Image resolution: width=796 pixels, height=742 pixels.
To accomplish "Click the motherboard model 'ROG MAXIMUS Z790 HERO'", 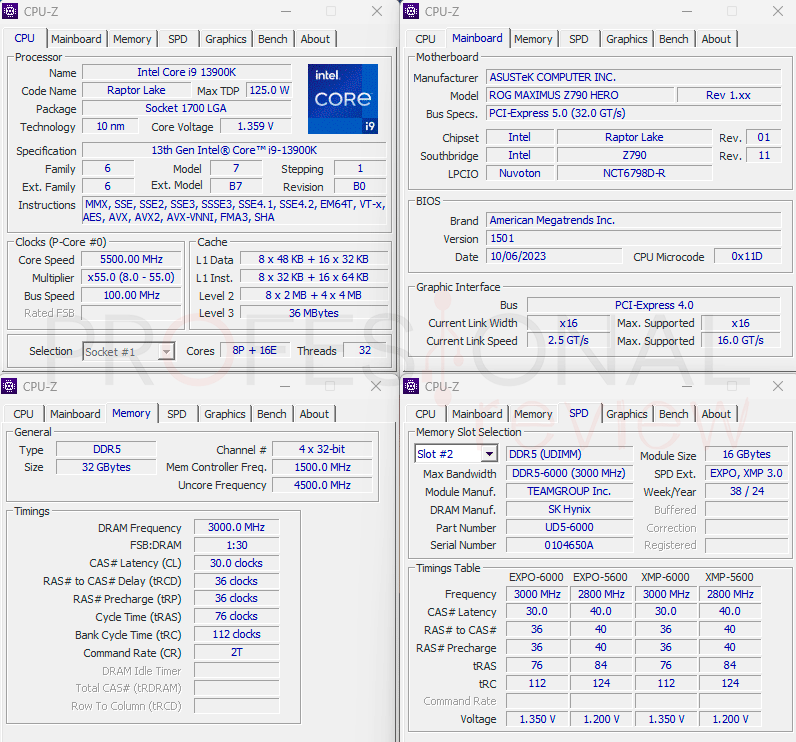I will coord(580,95).
